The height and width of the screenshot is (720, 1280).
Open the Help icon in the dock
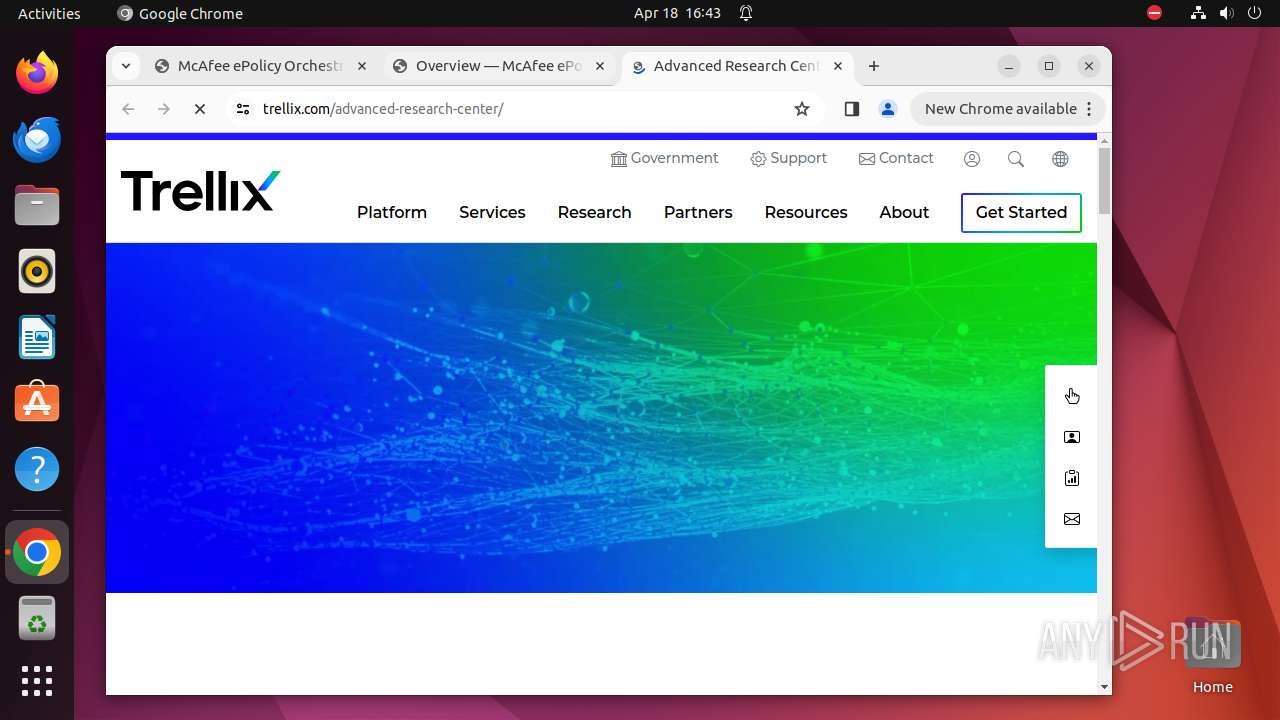coord(37,469)
